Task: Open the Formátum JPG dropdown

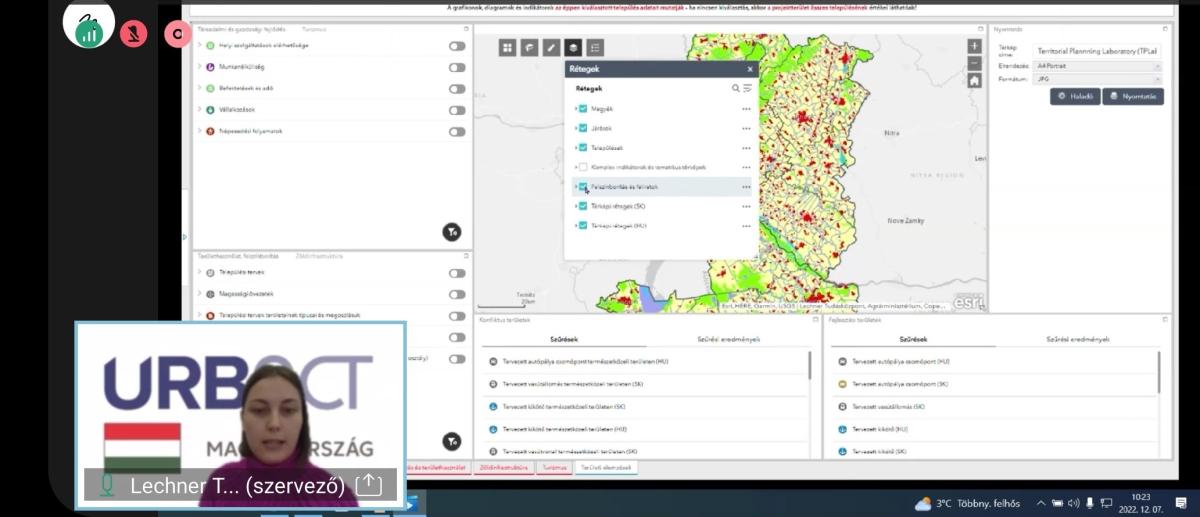Action: click(x=1097, y=78)
